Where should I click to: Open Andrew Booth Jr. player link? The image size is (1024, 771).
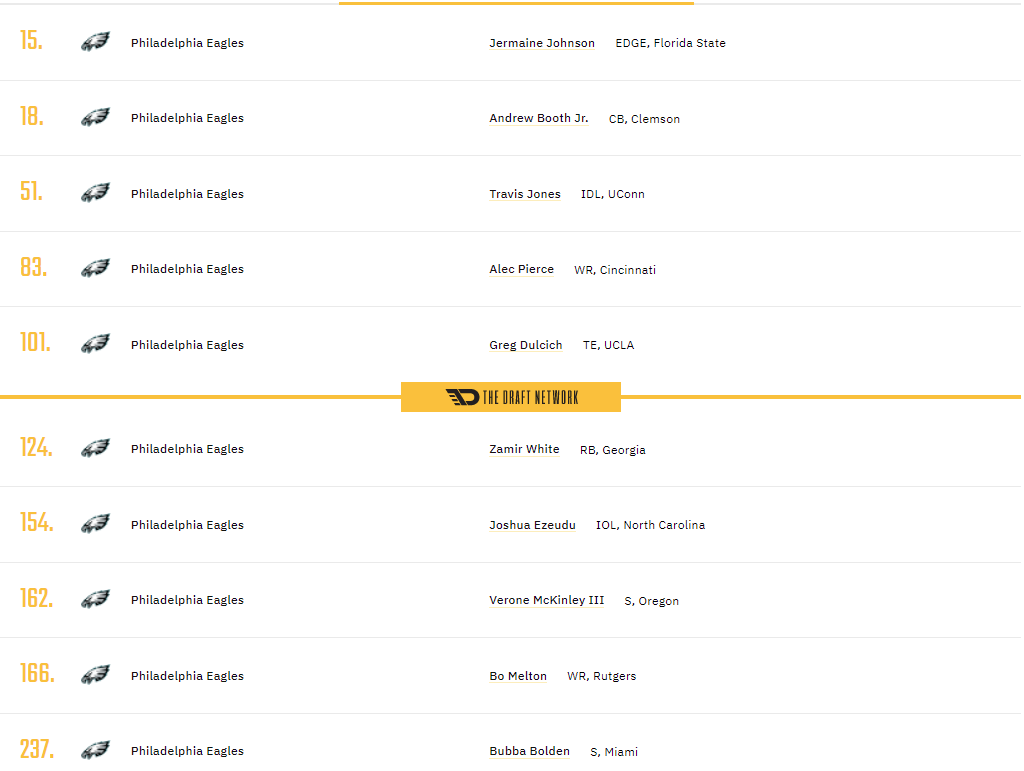[539, 118]
